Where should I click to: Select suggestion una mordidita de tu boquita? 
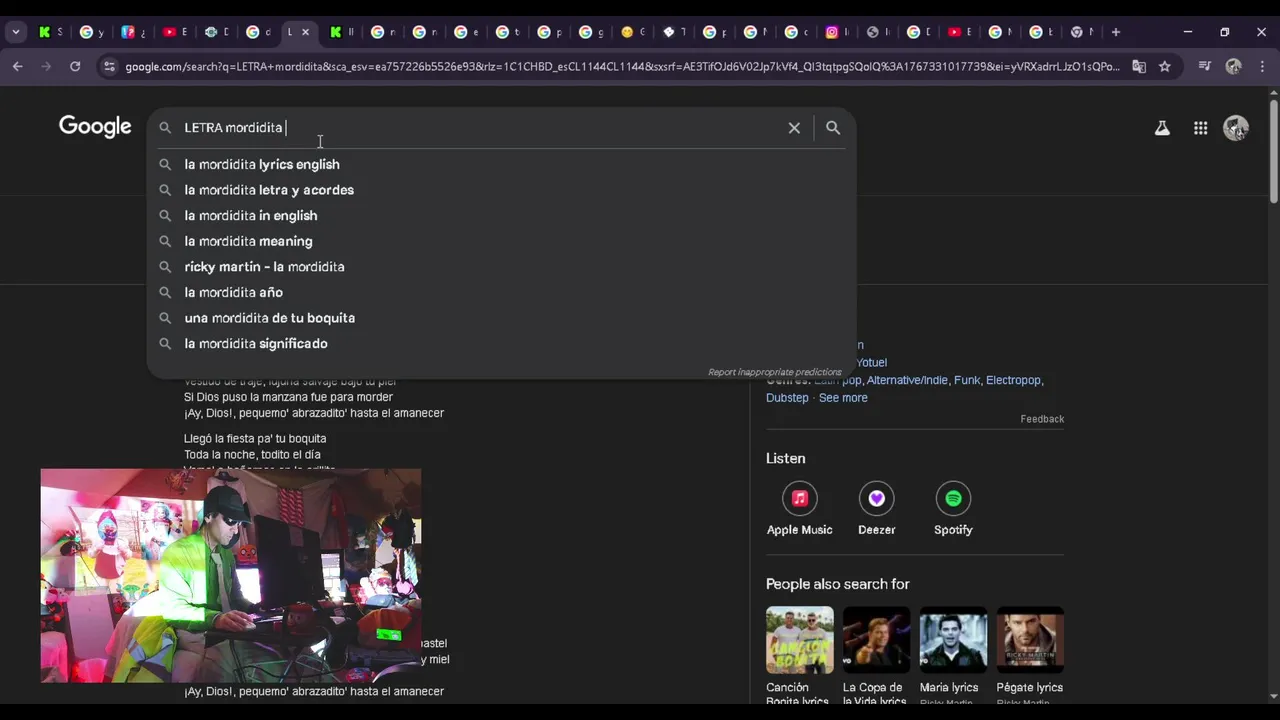[x=500, y=318]
